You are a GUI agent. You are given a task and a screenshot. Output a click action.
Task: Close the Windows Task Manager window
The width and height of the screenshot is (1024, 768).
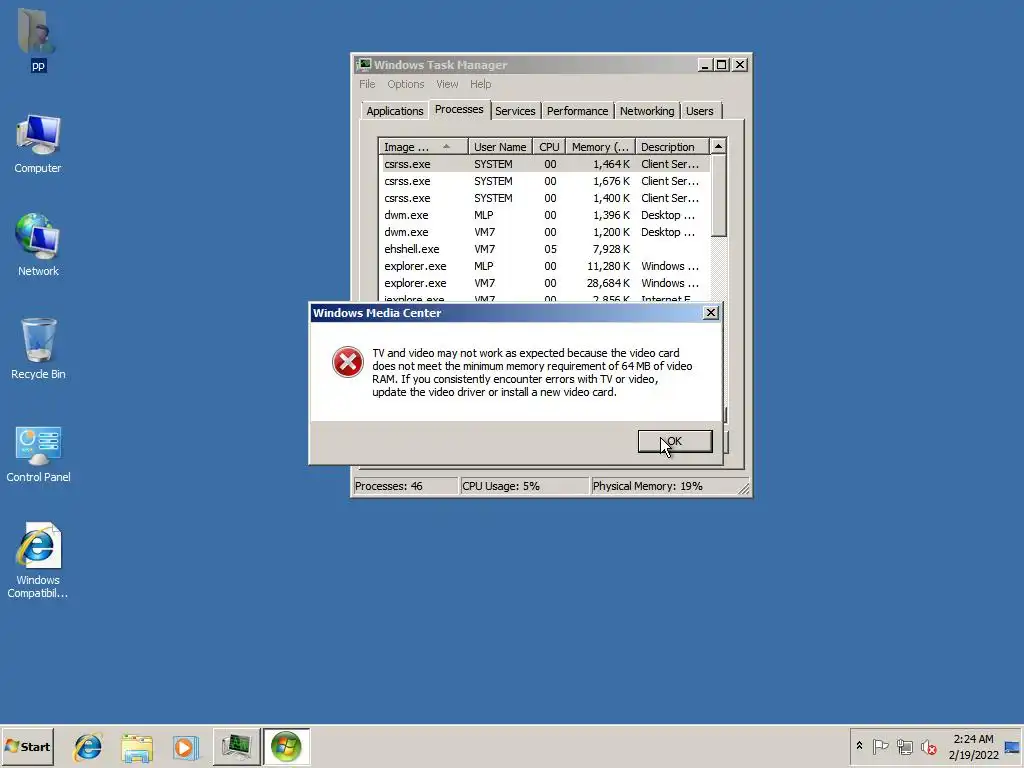(x=740, y=65)
